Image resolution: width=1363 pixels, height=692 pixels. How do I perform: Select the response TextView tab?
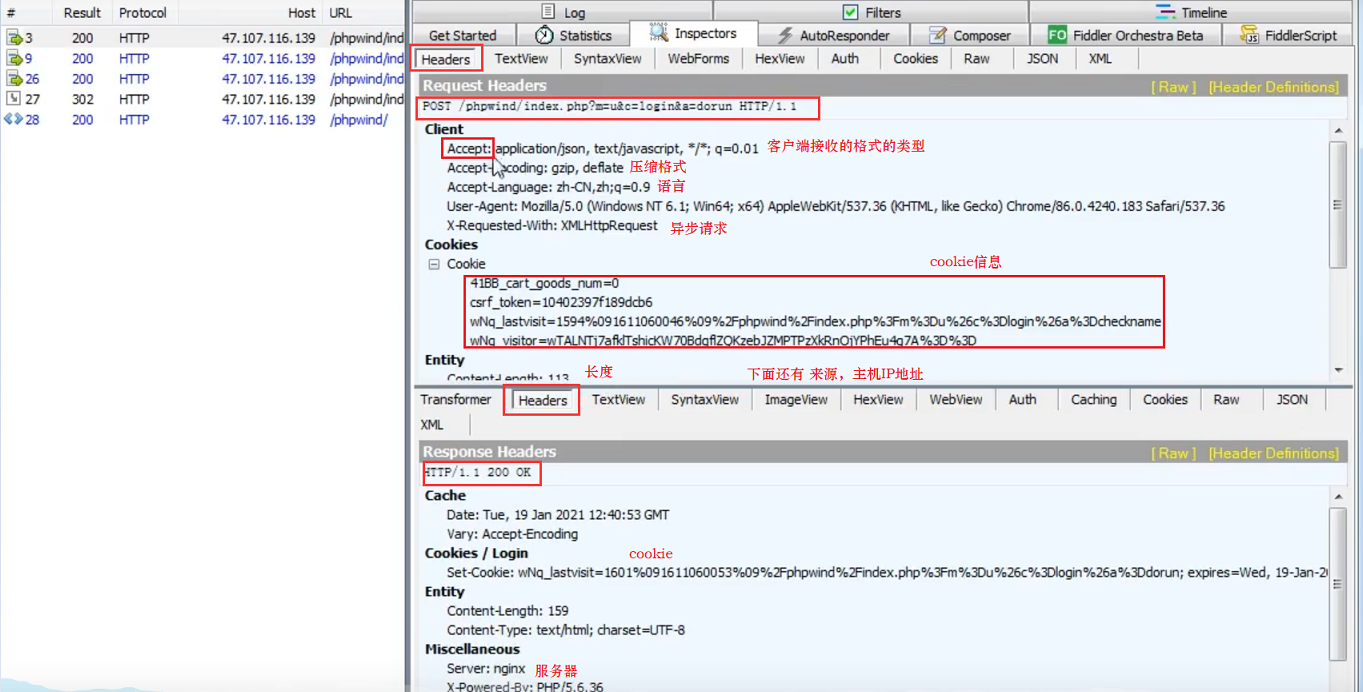coord(618,400)
